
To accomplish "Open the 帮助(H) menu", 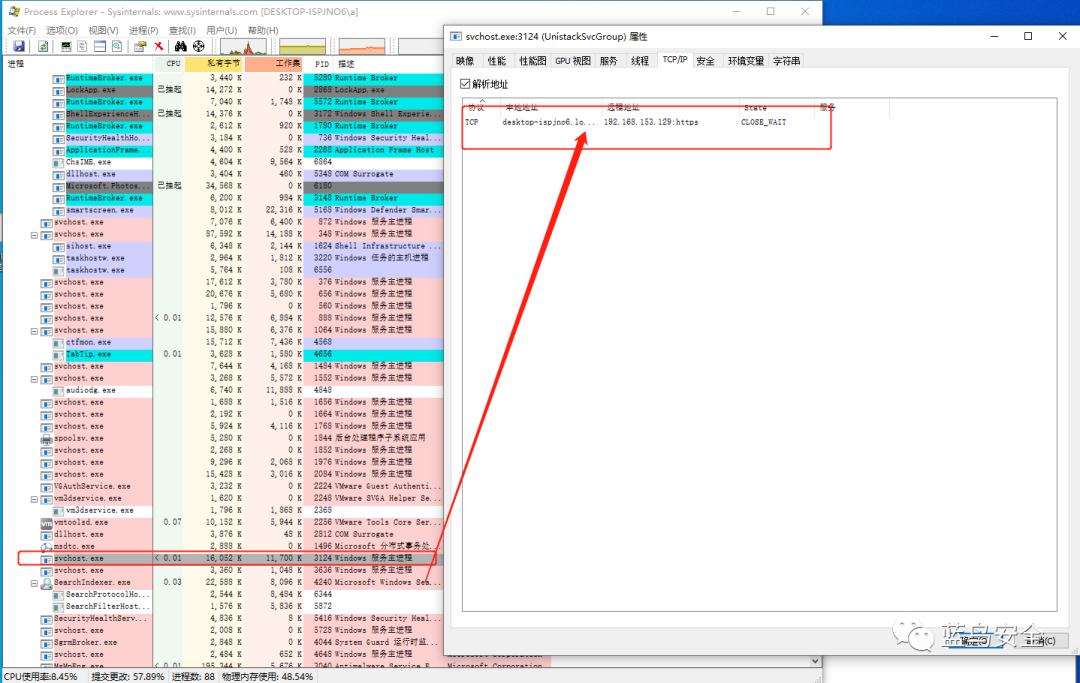I will (x=263, y=30).
